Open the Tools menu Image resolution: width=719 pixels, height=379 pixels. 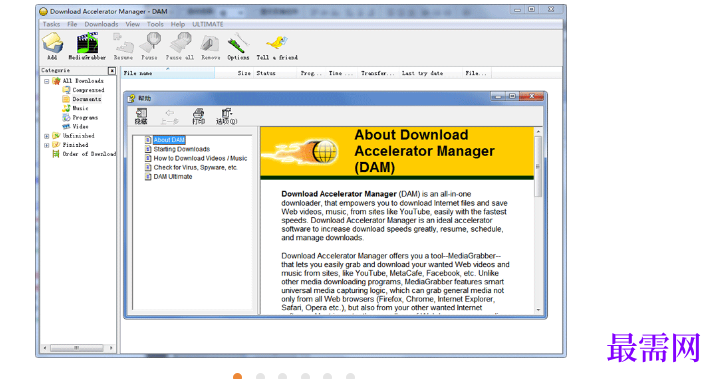pyautogui.click(x=155, y=24)
